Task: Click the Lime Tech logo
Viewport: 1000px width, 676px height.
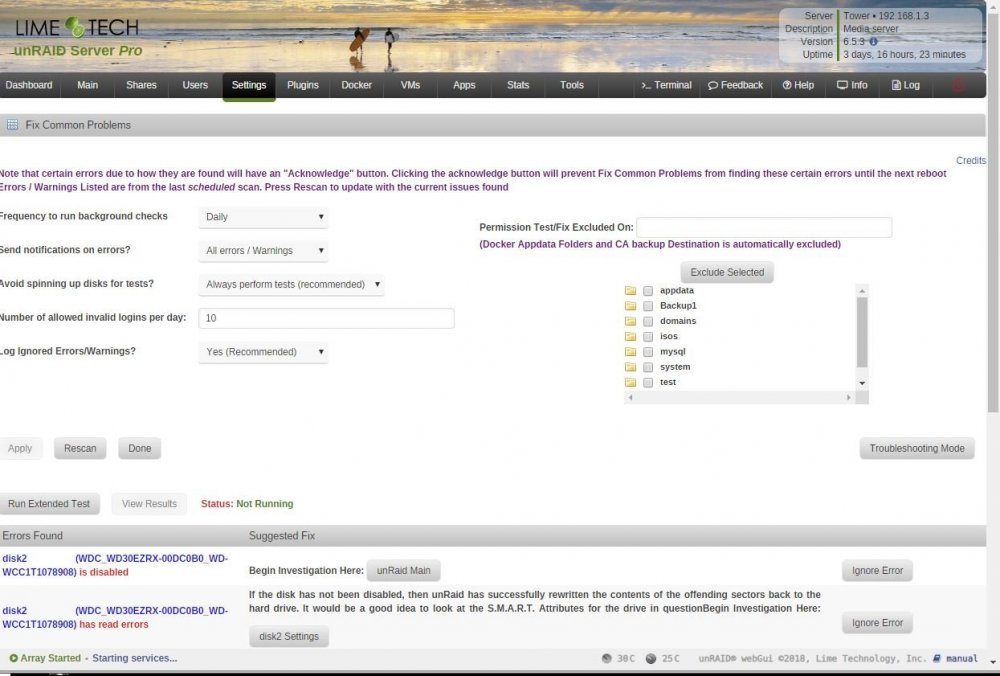Action: click(x=77, y=27)
